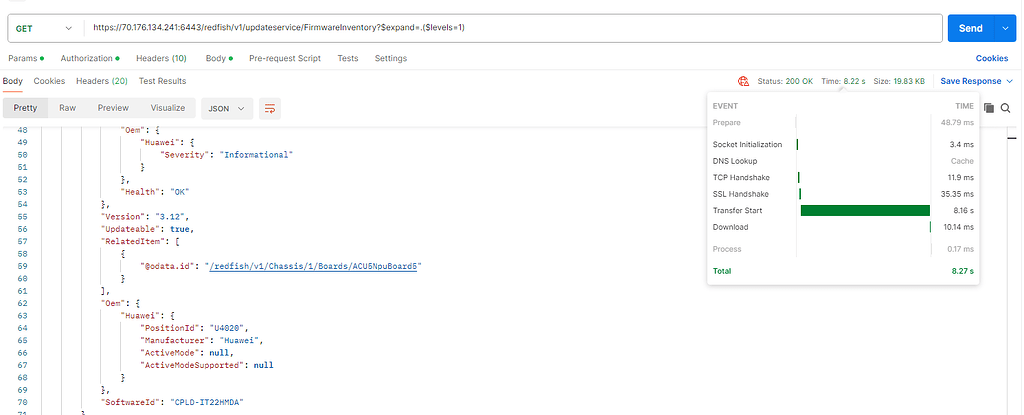The image size is (1024, 415).
Task: Switch response view to Preview
Action: point(113,108)
